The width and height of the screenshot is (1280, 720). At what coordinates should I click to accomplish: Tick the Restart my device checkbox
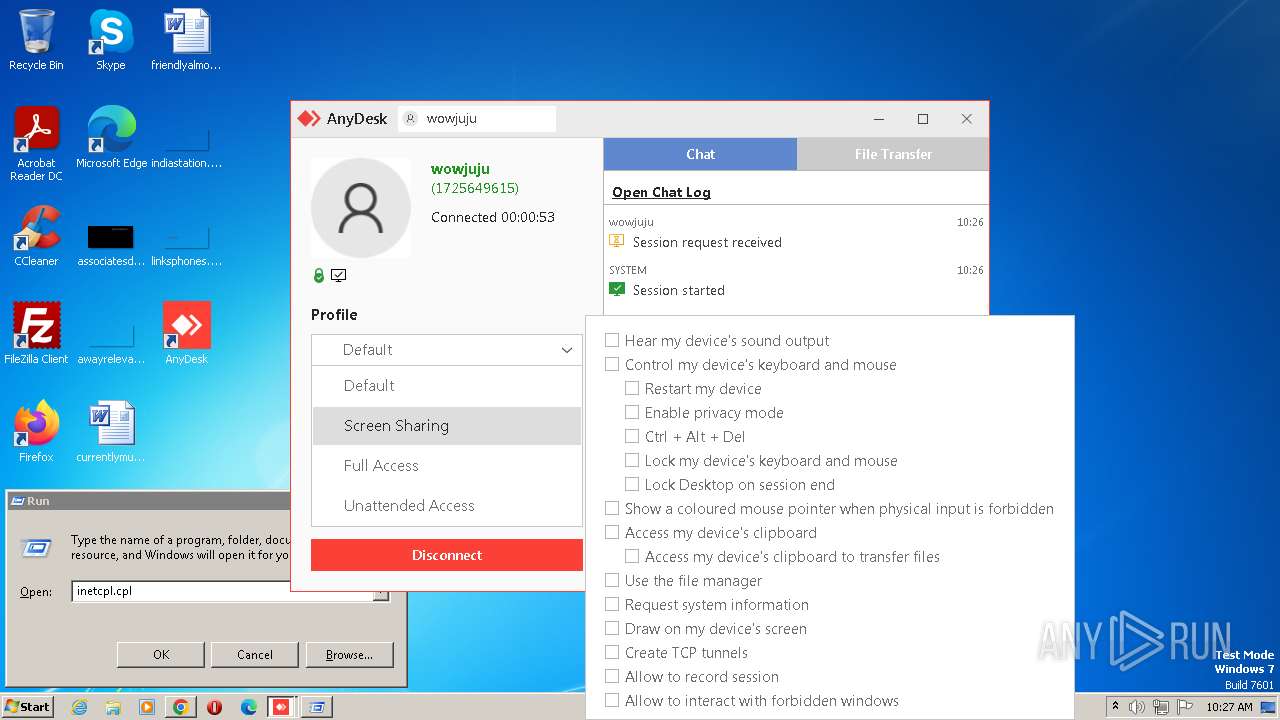pos(632,389)
